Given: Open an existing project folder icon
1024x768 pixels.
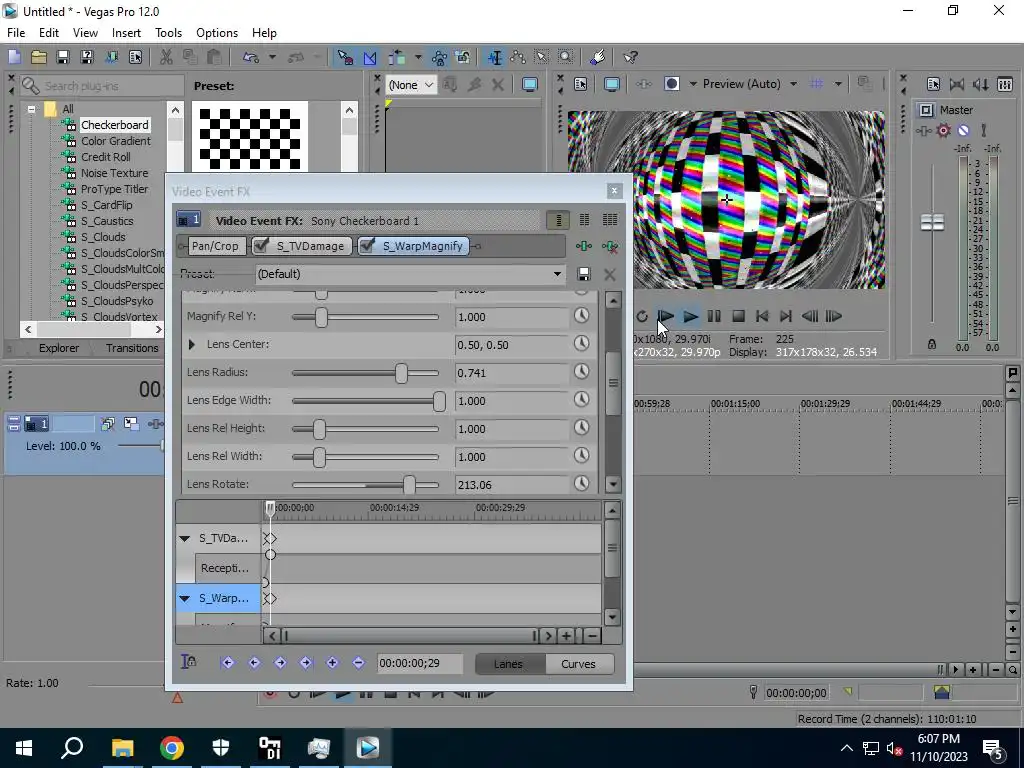Looking at the screenshot, I should tap(39, 57).
